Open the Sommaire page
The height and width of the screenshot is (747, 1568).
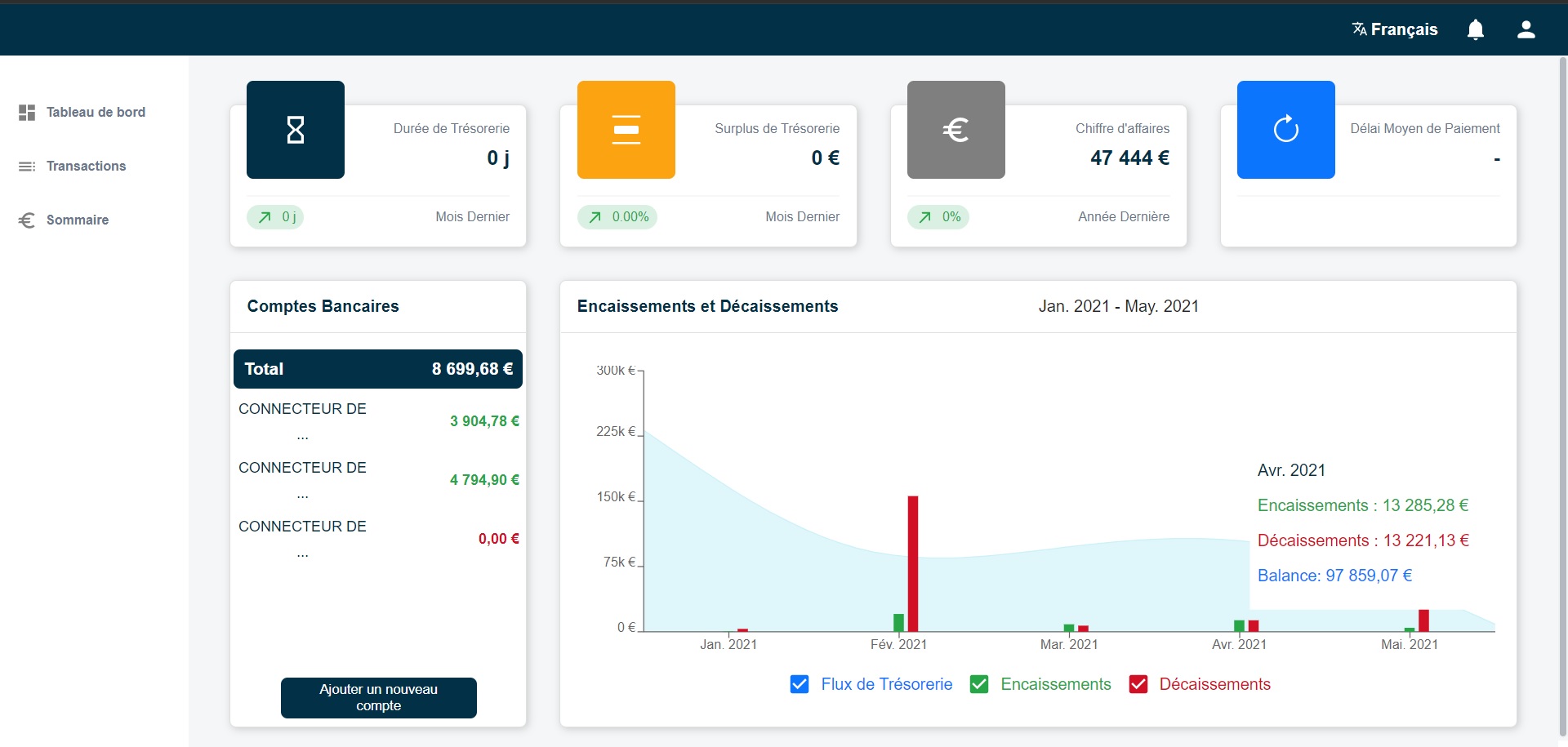point(78,220)
